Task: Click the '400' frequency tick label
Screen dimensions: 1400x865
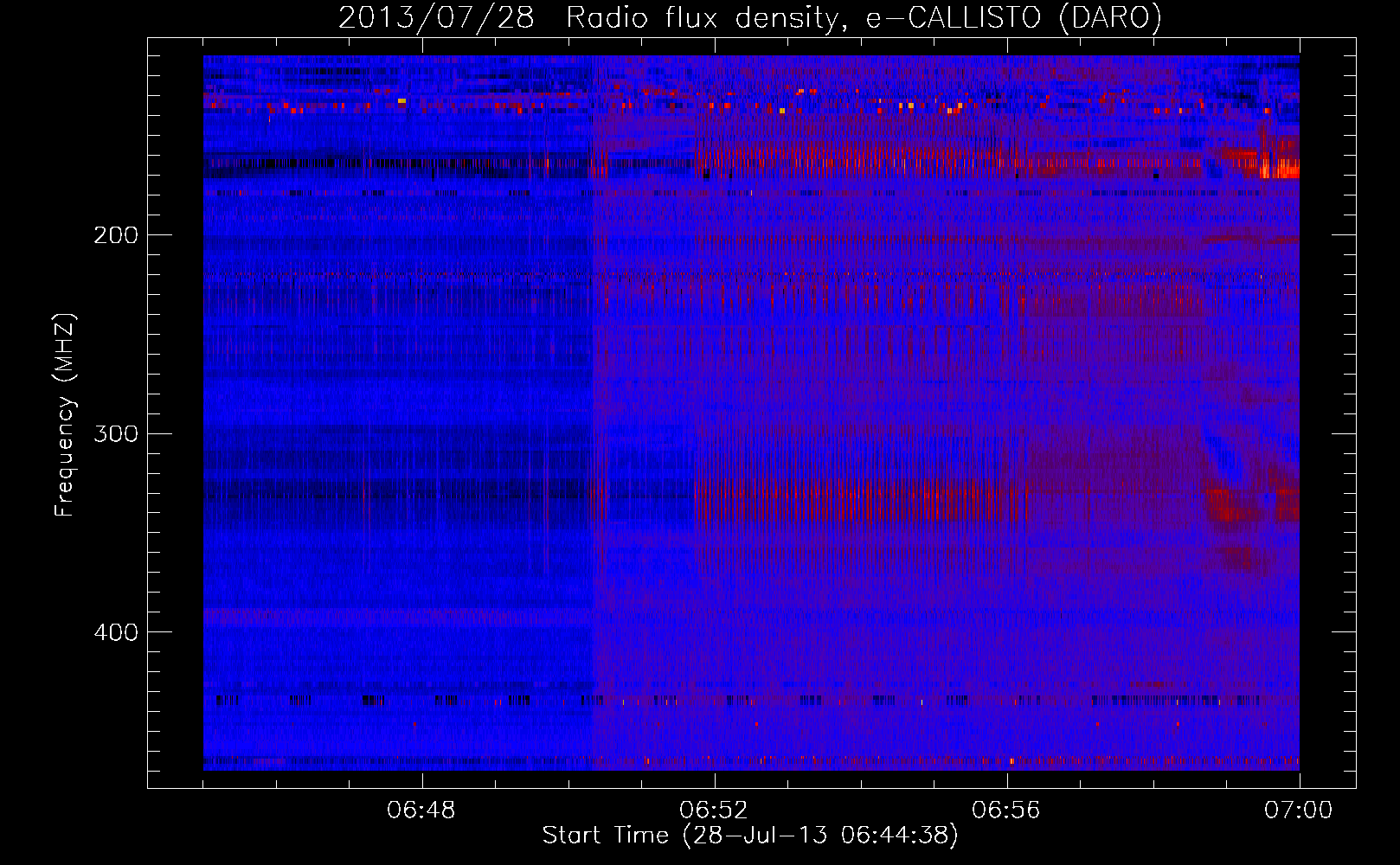Action: (116, 632)
